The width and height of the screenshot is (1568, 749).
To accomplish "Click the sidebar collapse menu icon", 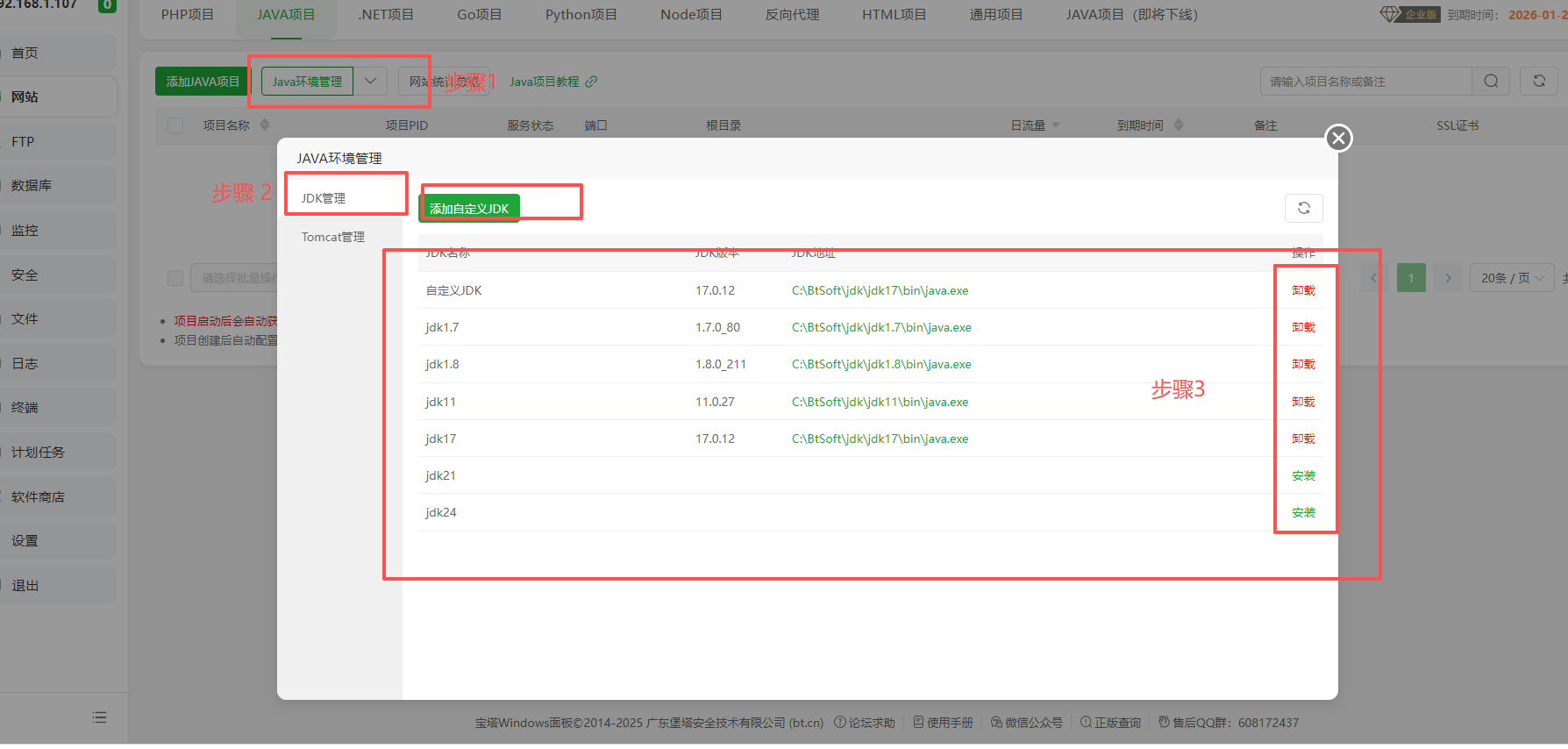I will (x=99, y=717).
